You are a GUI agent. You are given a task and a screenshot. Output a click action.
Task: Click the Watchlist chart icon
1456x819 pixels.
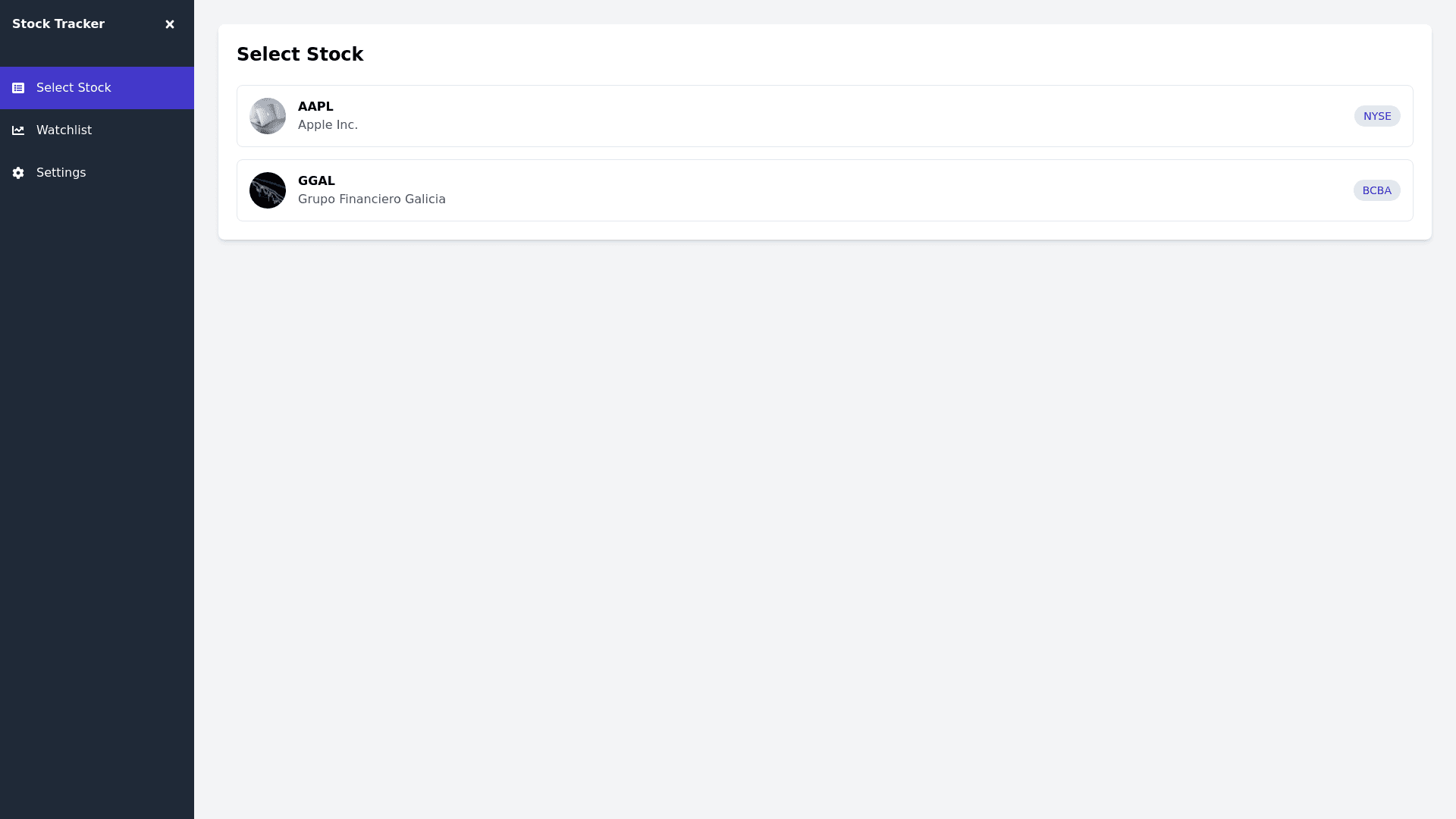coord(18,130)
